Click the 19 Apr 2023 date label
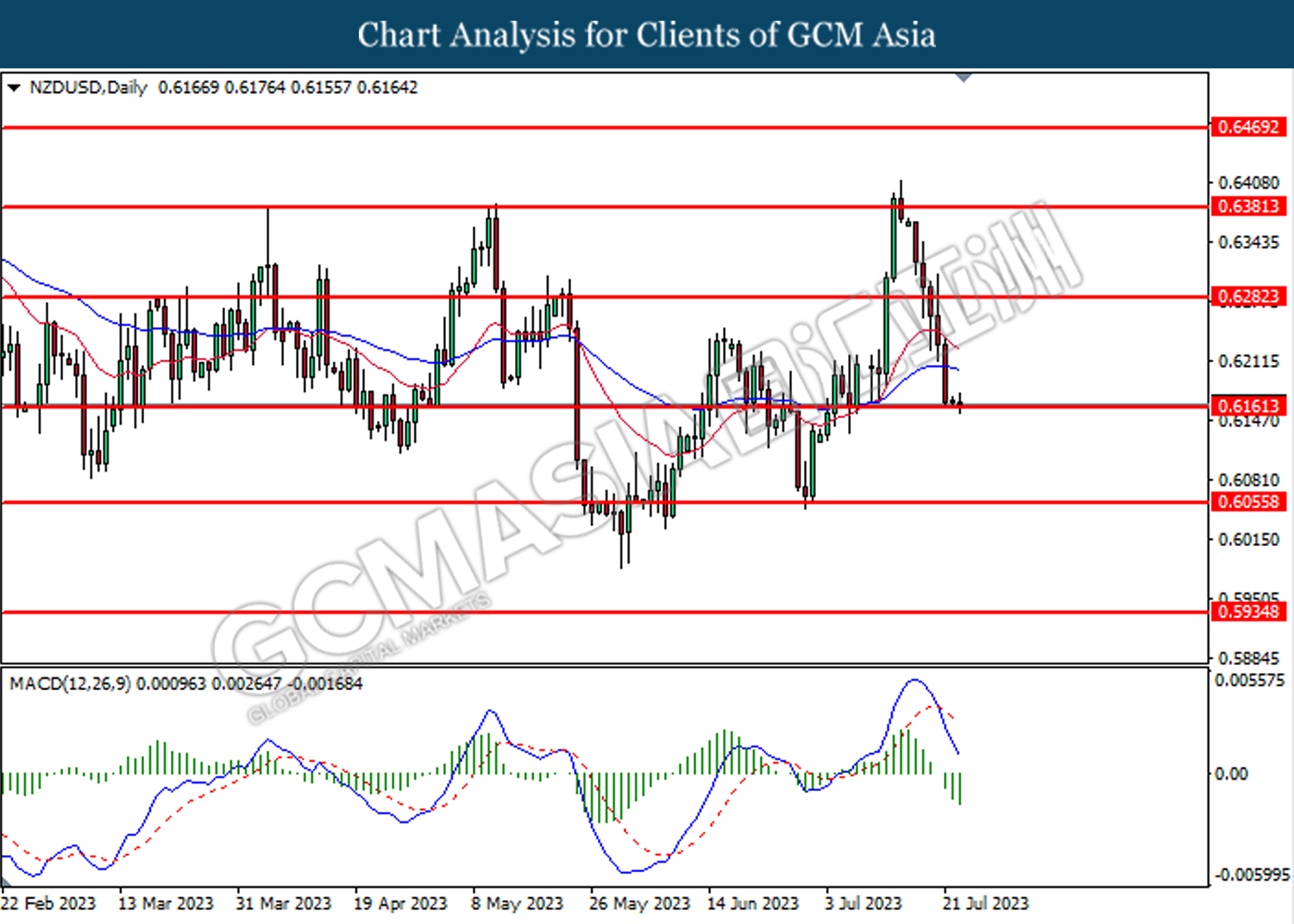This screenshot has width=1294, height=924. point(401,903)
